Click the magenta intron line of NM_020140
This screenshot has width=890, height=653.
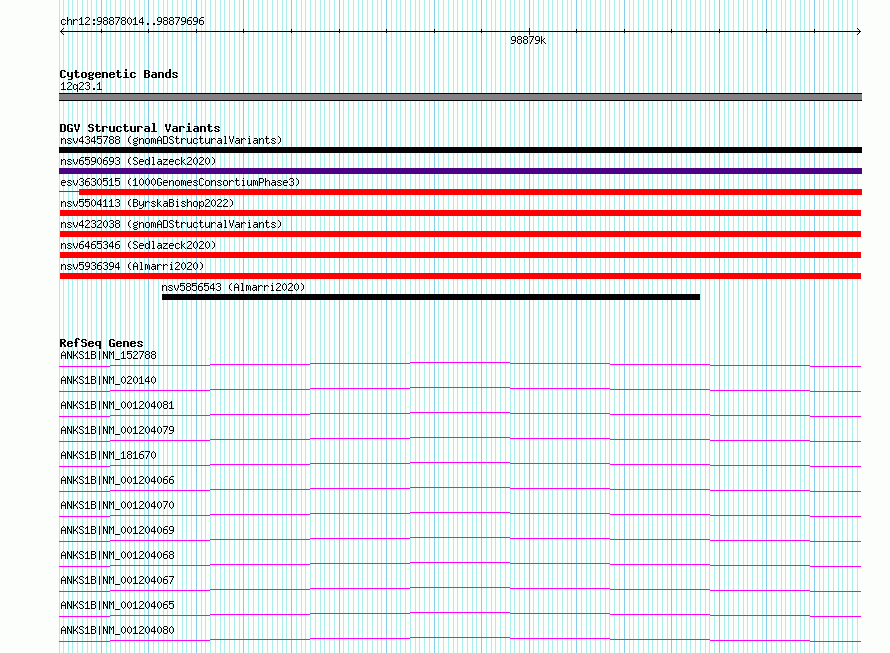[x=460, y=388]
